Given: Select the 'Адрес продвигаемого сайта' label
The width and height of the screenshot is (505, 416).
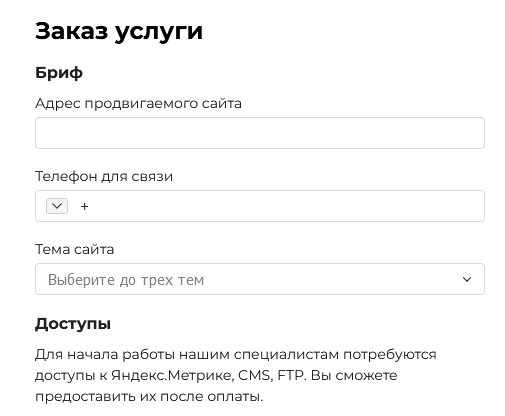Looking at the screenshot, I should (138, 103).
